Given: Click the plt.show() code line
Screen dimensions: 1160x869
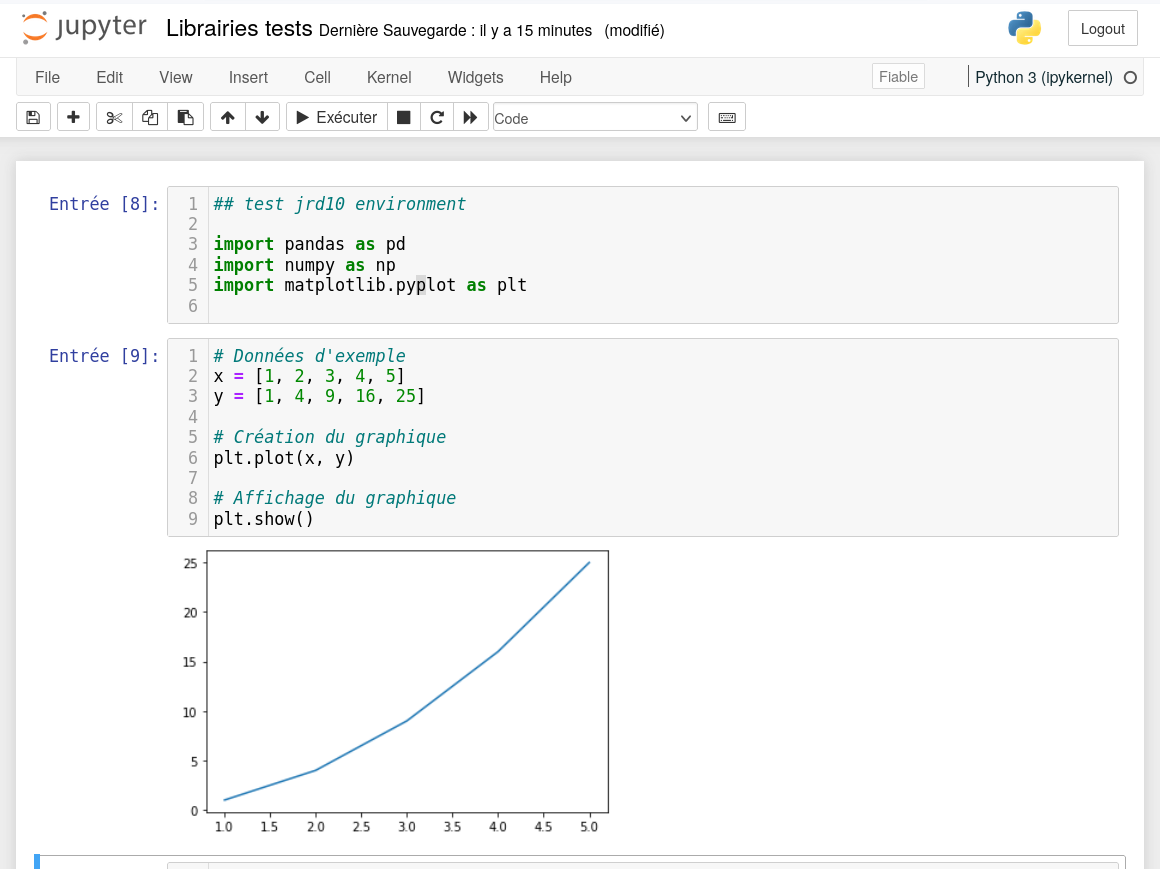Looking at the screenshot, I should coord(263,519).
